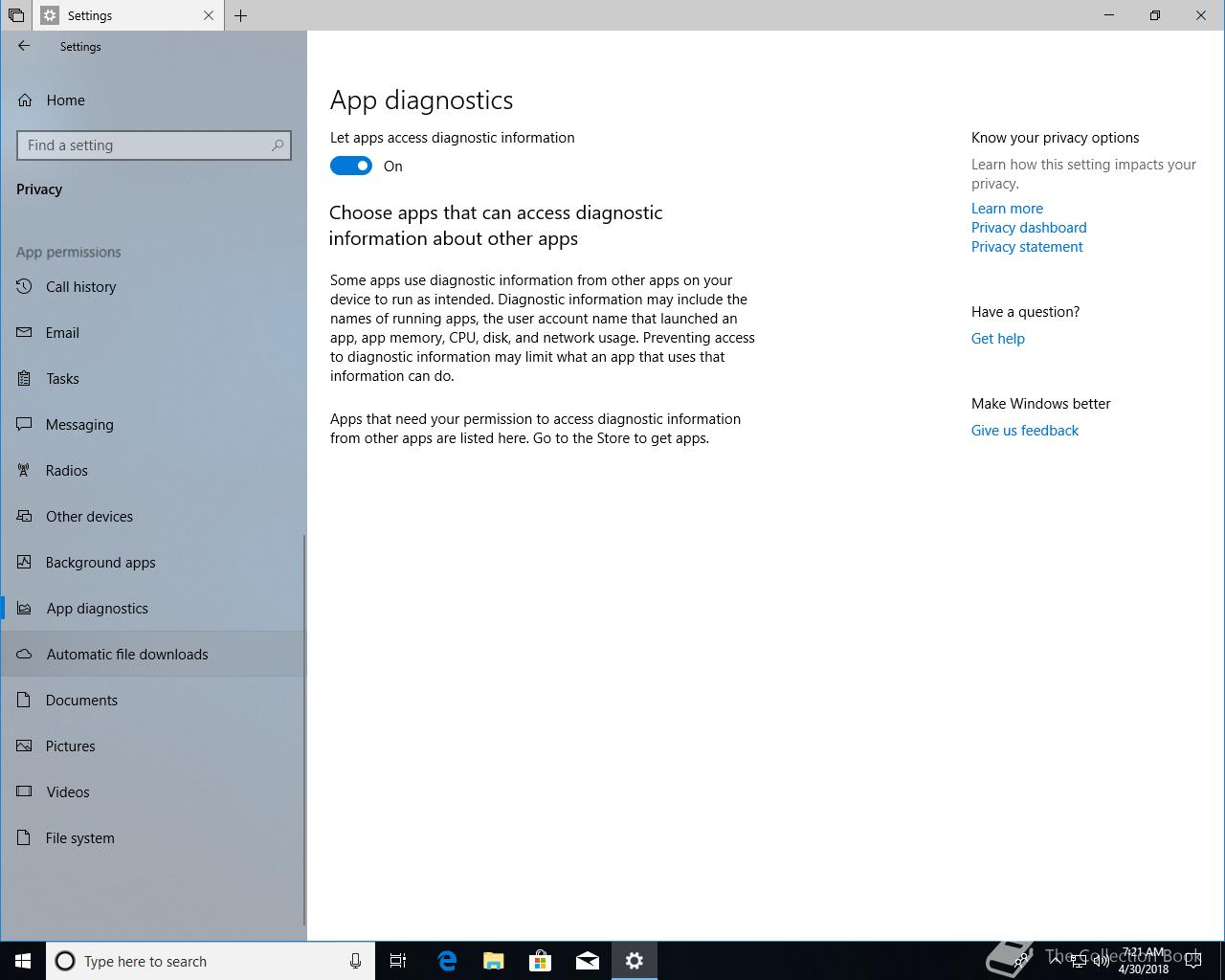Open Mail app from taskbar
Image resolution: width=1225 pixels, height=980 pixels.
point(588,961)
